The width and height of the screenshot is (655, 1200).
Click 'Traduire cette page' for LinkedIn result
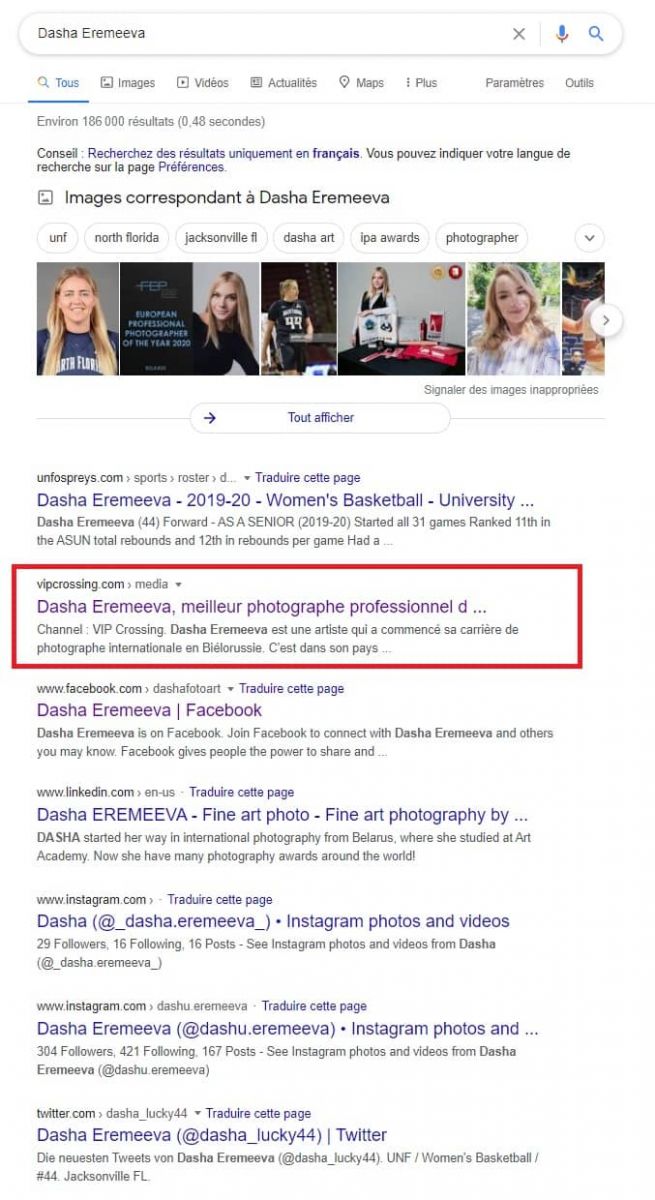[241, 792]
